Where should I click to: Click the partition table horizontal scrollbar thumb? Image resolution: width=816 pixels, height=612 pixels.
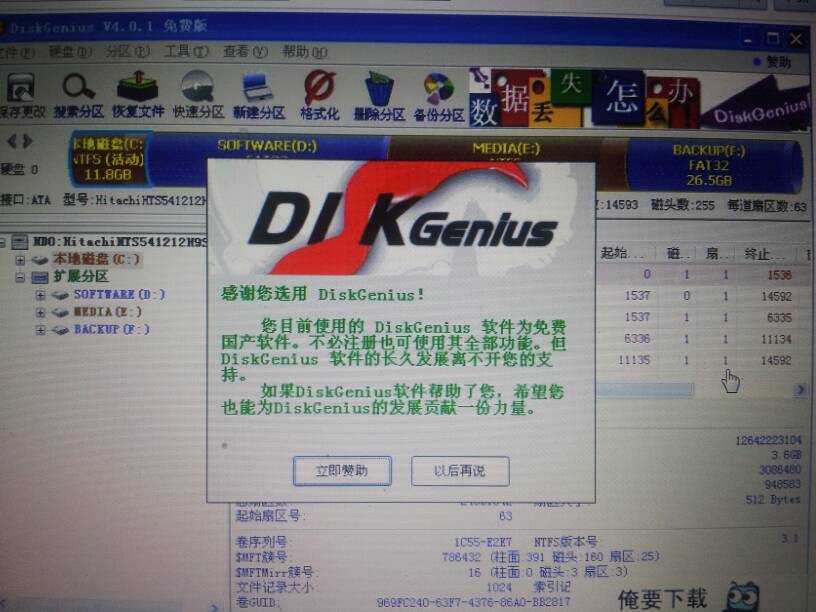pos(644,389)
